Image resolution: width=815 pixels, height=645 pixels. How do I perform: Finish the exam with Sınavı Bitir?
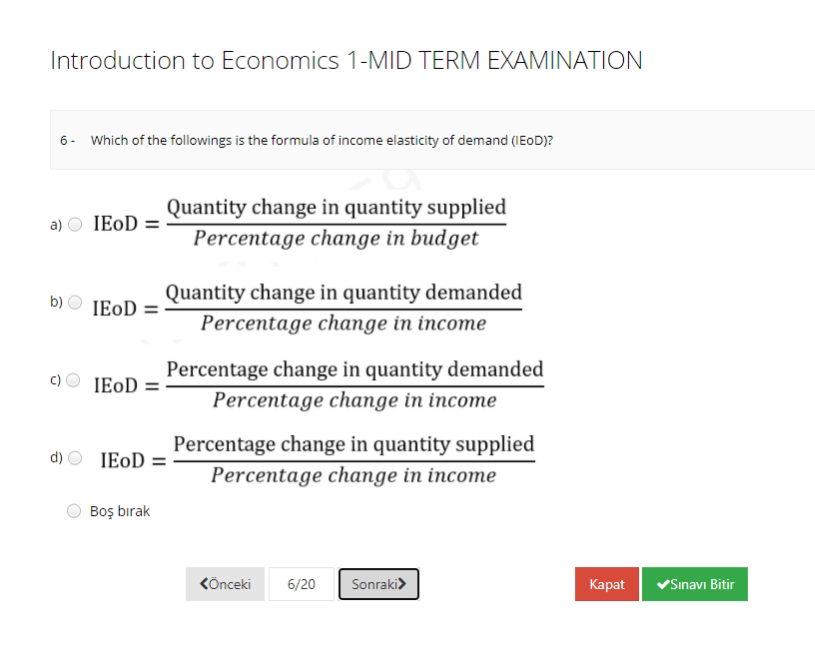pyautogui.click(x=694, y=584)
